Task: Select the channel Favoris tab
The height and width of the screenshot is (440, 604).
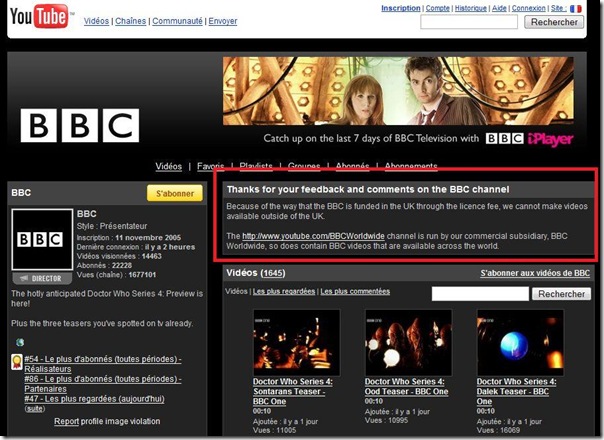Action: tap(210, 166)
